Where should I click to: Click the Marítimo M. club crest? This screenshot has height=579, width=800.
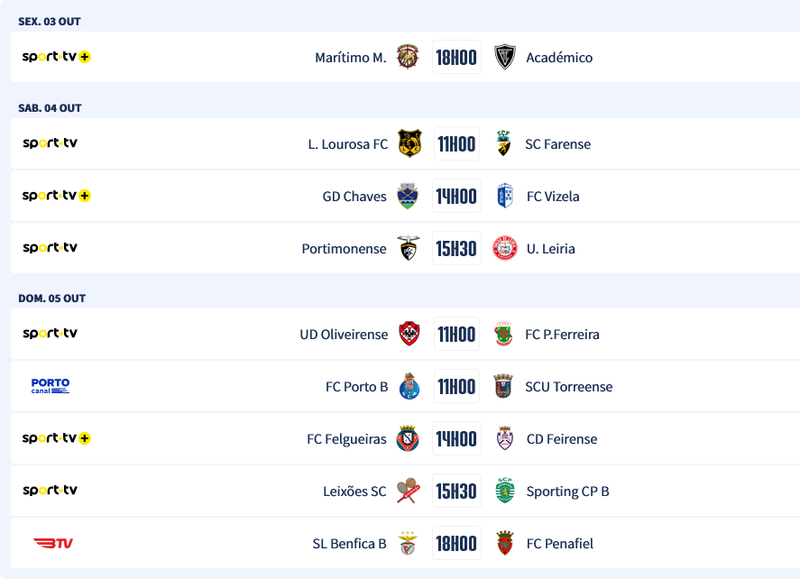click(x=407, y=57)
